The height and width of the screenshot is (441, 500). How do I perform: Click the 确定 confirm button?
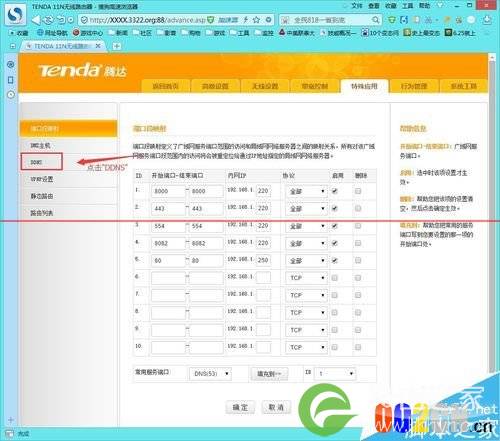coord(240,407)
